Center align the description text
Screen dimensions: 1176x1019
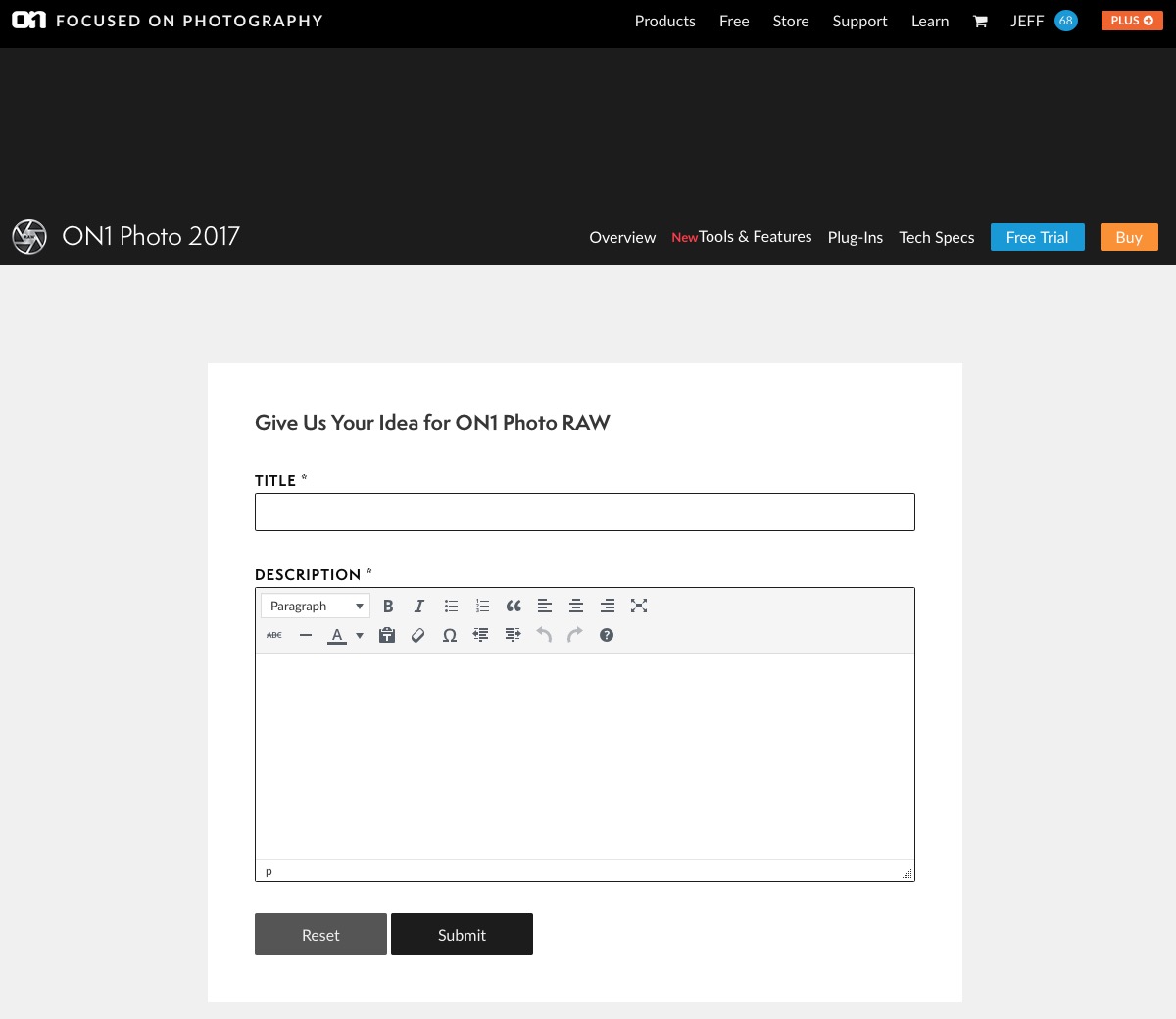point(576,607)
